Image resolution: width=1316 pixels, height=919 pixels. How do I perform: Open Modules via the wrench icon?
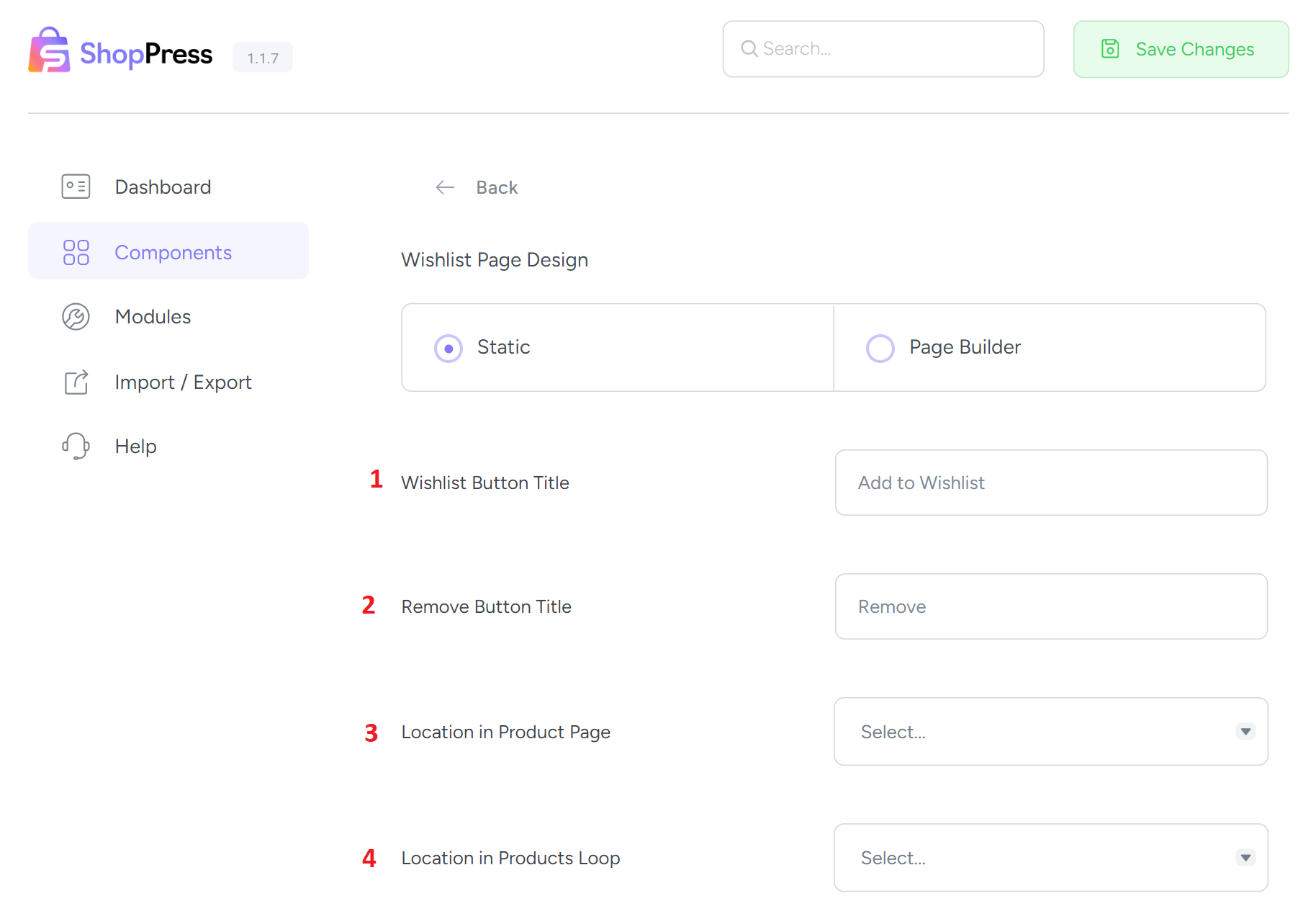pyautogui.click(x=75, y=317)
